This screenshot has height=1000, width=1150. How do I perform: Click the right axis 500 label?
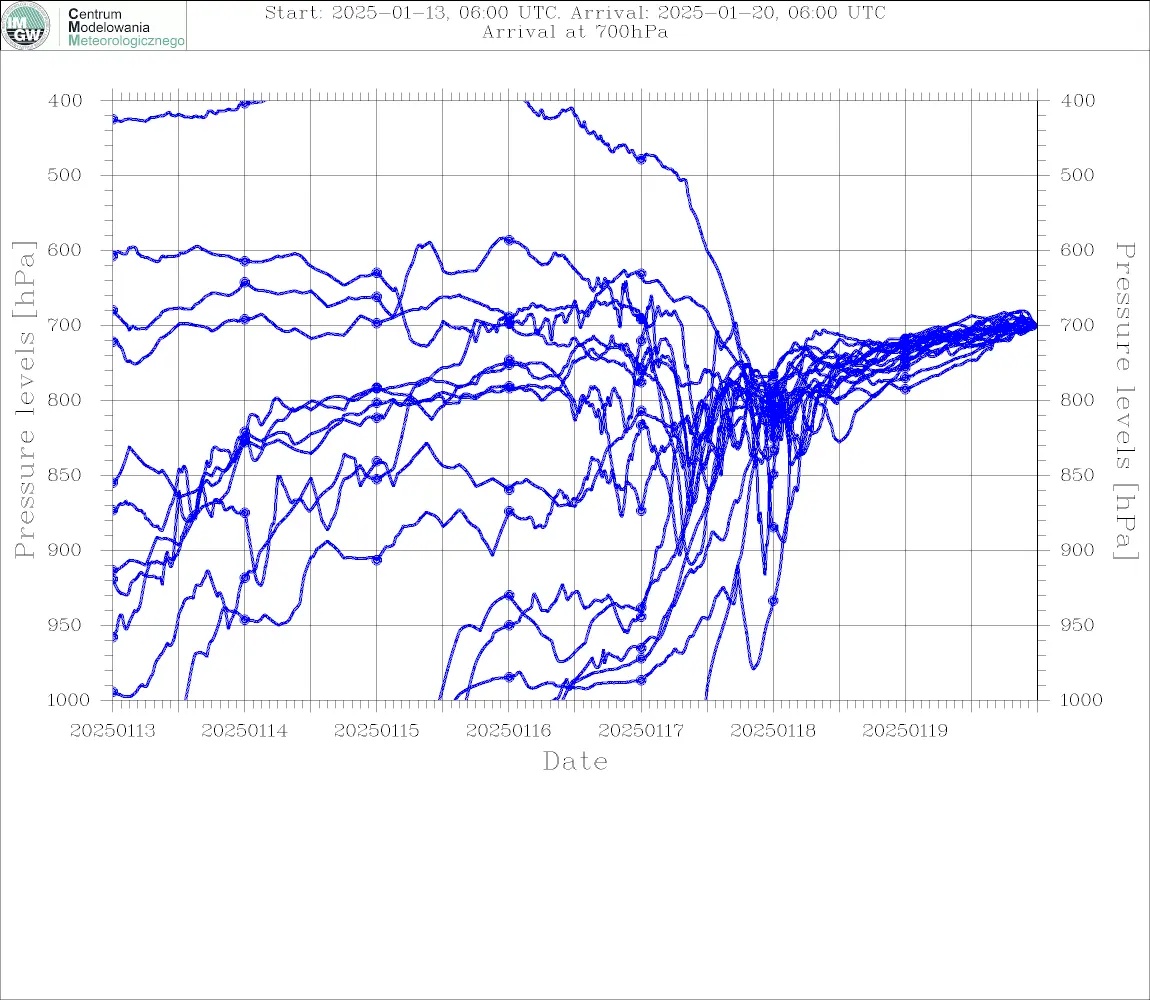pyautogui.click(x=1077, y=175)
